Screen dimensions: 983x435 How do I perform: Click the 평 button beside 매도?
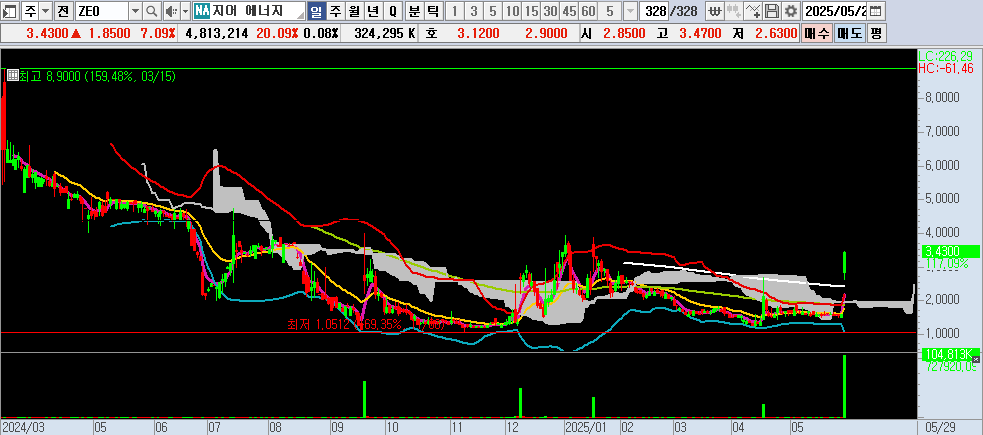[876, 33]
